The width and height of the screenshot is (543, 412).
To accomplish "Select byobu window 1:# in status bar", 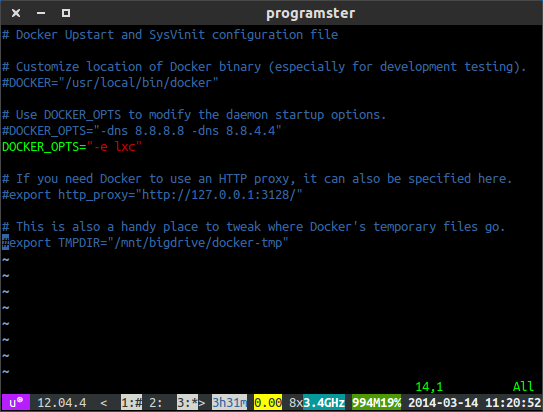I will (132, 403).
